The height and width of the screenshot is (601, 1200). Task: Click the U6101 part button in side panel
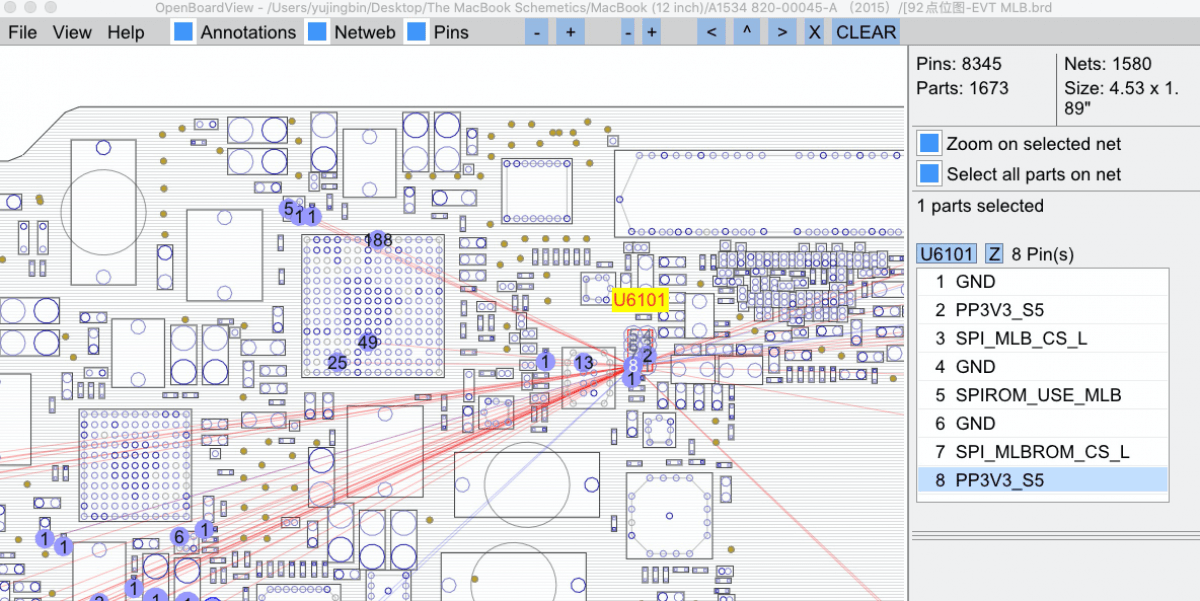(947, 254)
